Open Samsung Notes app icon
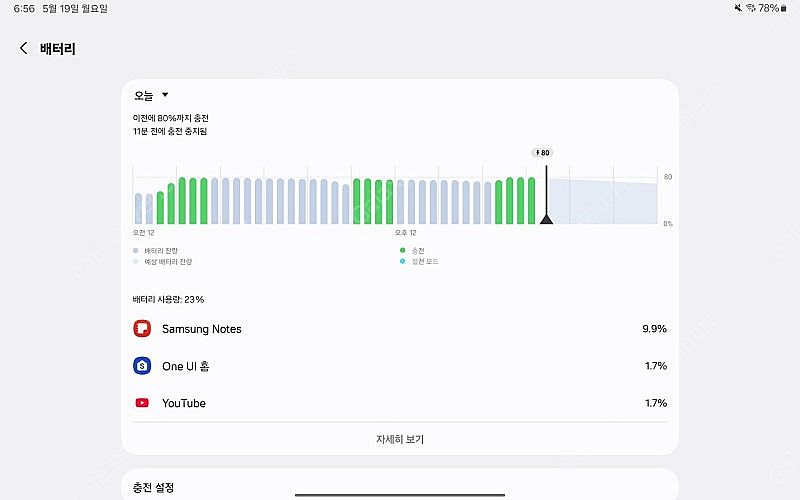Viewport: 800px width, 500px height. [142, 329]
